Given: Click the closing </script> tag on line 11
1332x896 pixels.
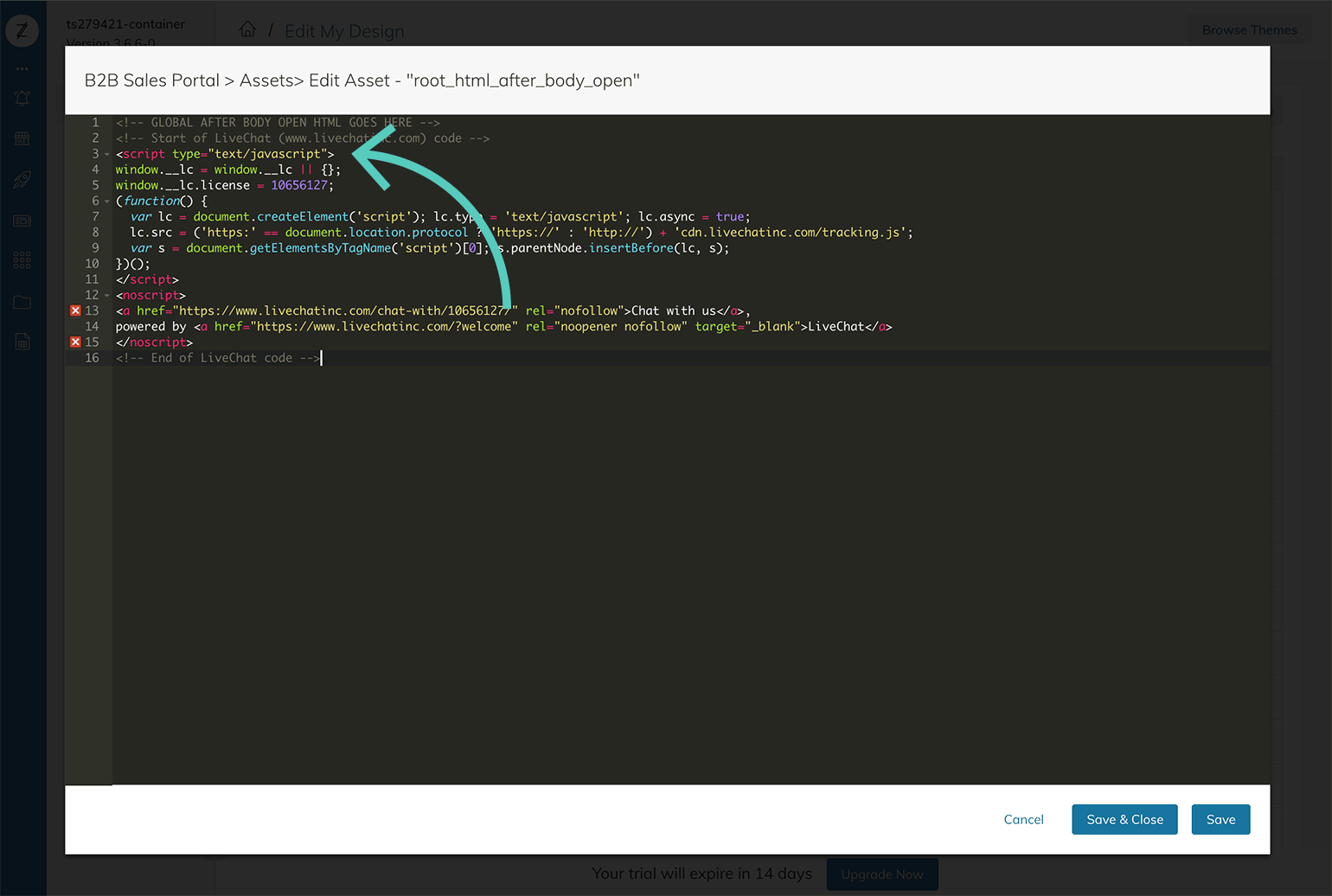Looking at the screenshot, I should (x=147, y=280).
